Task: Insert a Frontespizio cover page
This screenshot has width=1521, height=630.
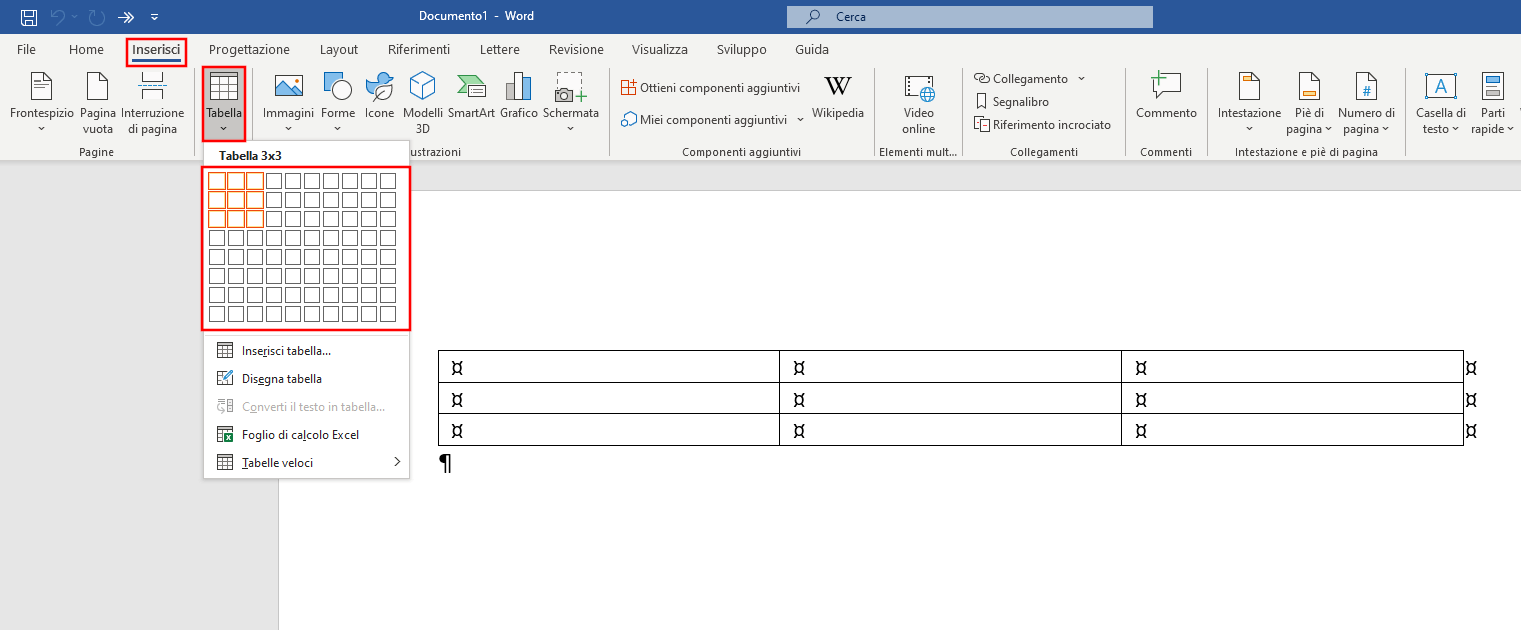Action: pos(42,103)
